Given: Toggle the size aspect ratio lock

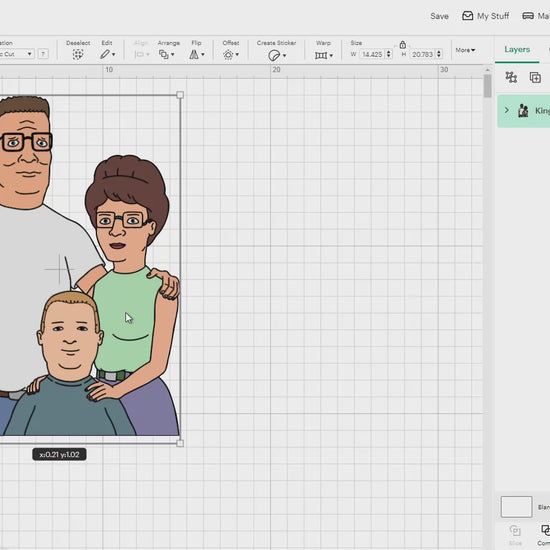Looking at the screenshot, I should (x=403, y=45).
